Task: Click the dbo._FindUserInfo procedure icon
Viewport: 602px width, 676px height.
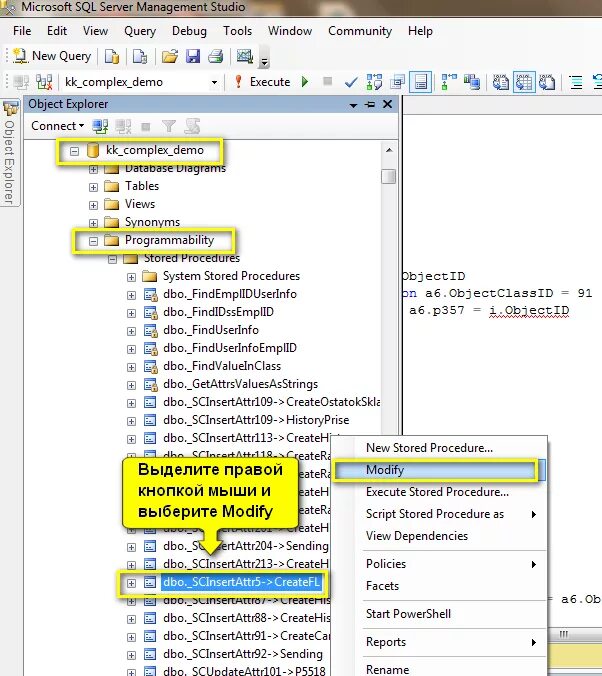Action: [x=150, y=331]
